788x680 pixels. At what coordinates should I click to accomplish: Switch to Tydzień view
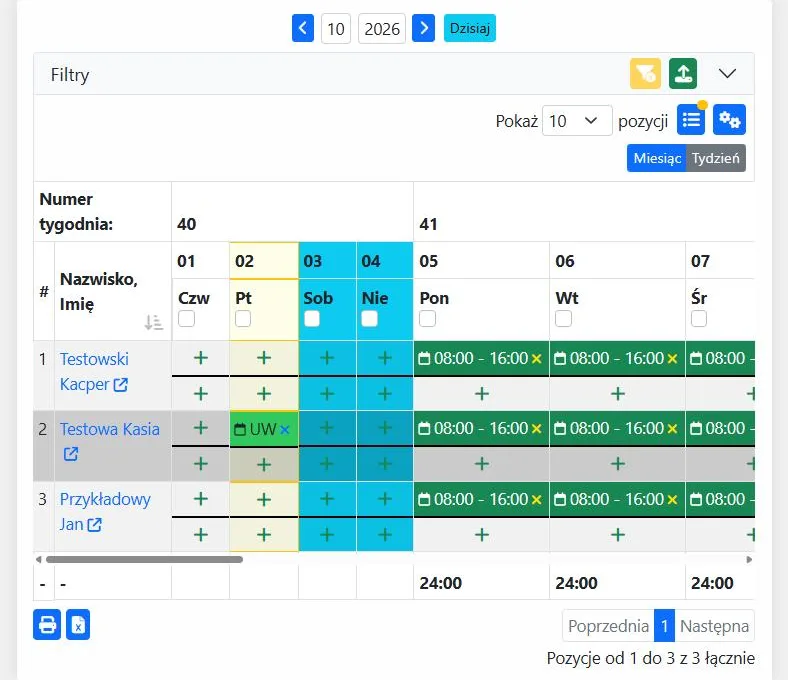716,158
